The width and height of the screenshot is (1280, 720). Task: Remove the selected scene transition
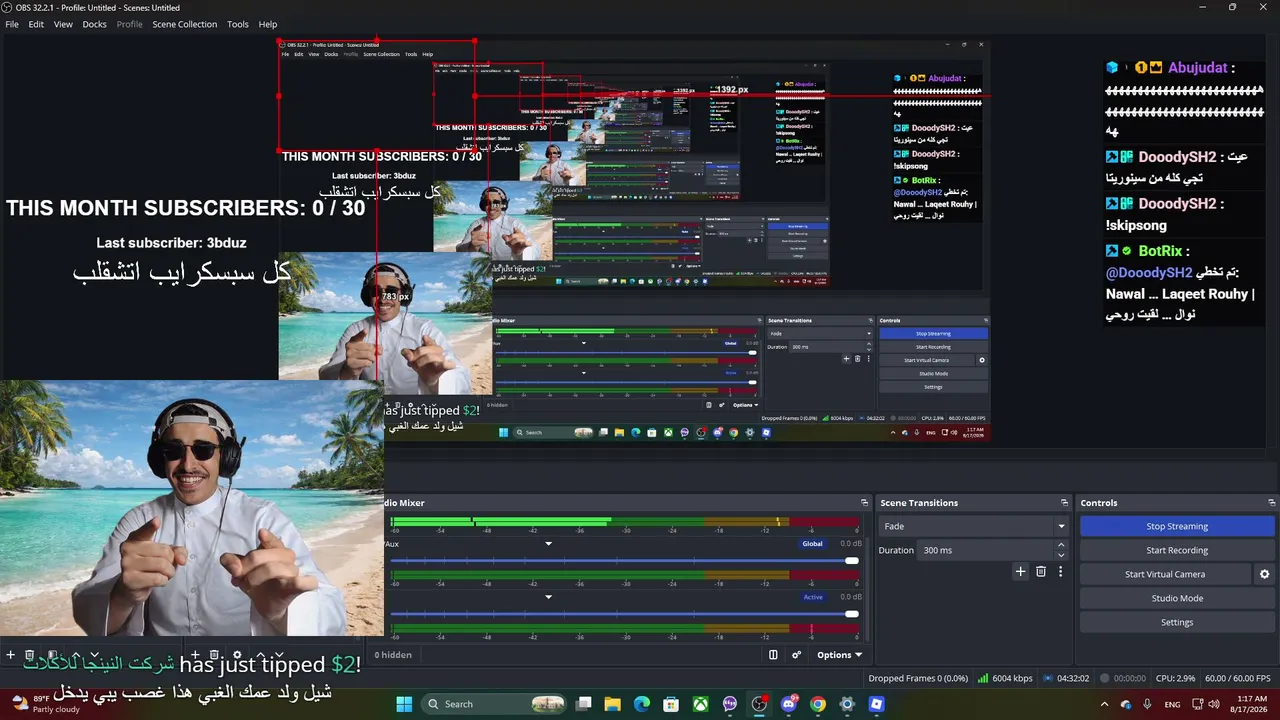pyautogui.click(x=1041, y=572)
